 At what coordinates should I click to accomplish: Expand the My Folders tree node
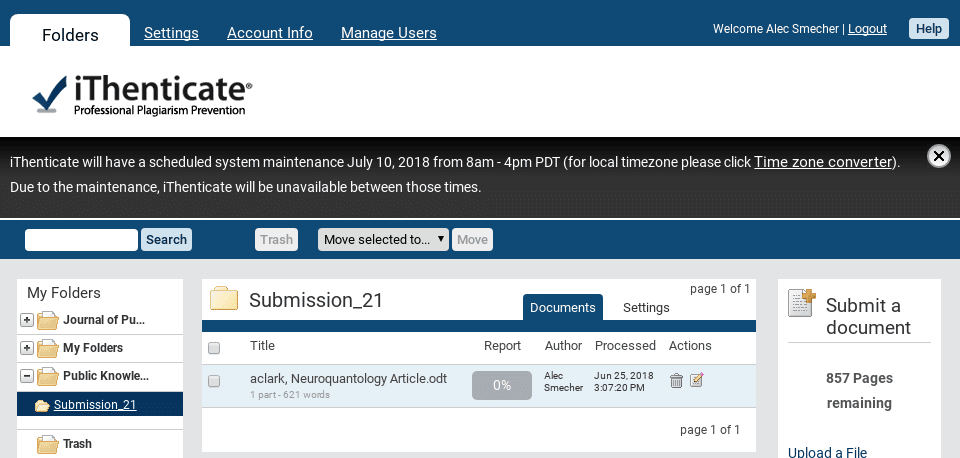click(27, 348)
